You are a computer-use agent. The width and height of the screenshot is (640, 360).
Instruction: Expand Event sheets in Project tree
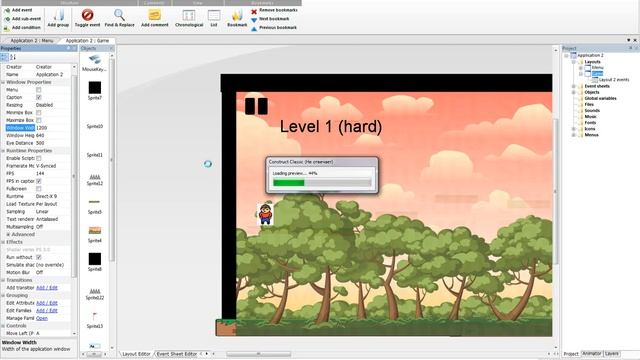click(x=573, y=87)
